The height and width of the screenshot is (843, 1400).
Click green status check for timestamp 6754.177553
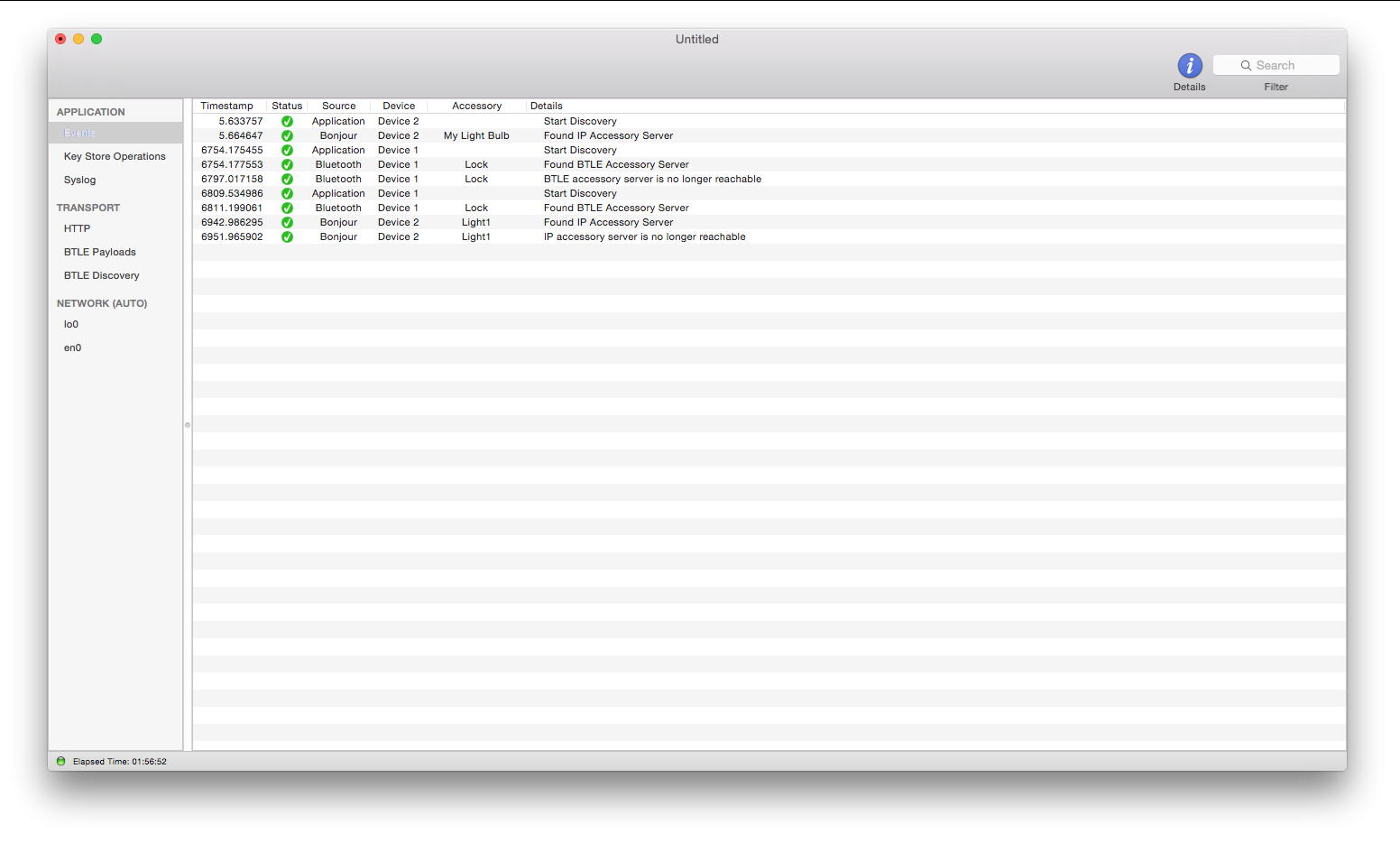click(x=287, y=164)
